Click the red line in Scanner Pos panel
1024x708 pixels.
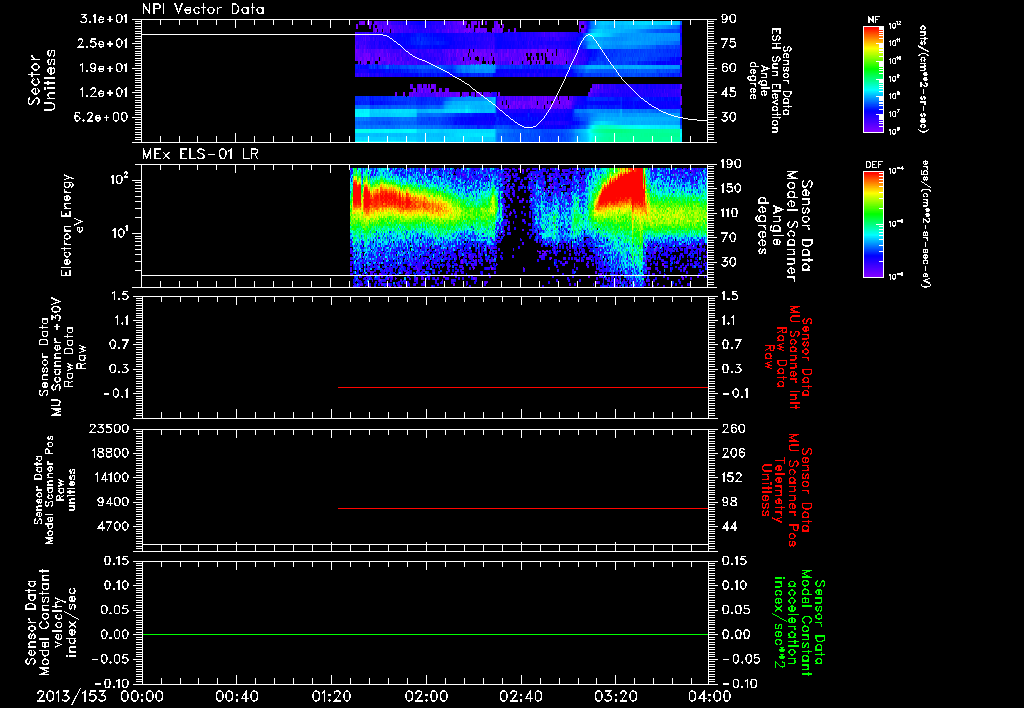click(x=522, y=508)
